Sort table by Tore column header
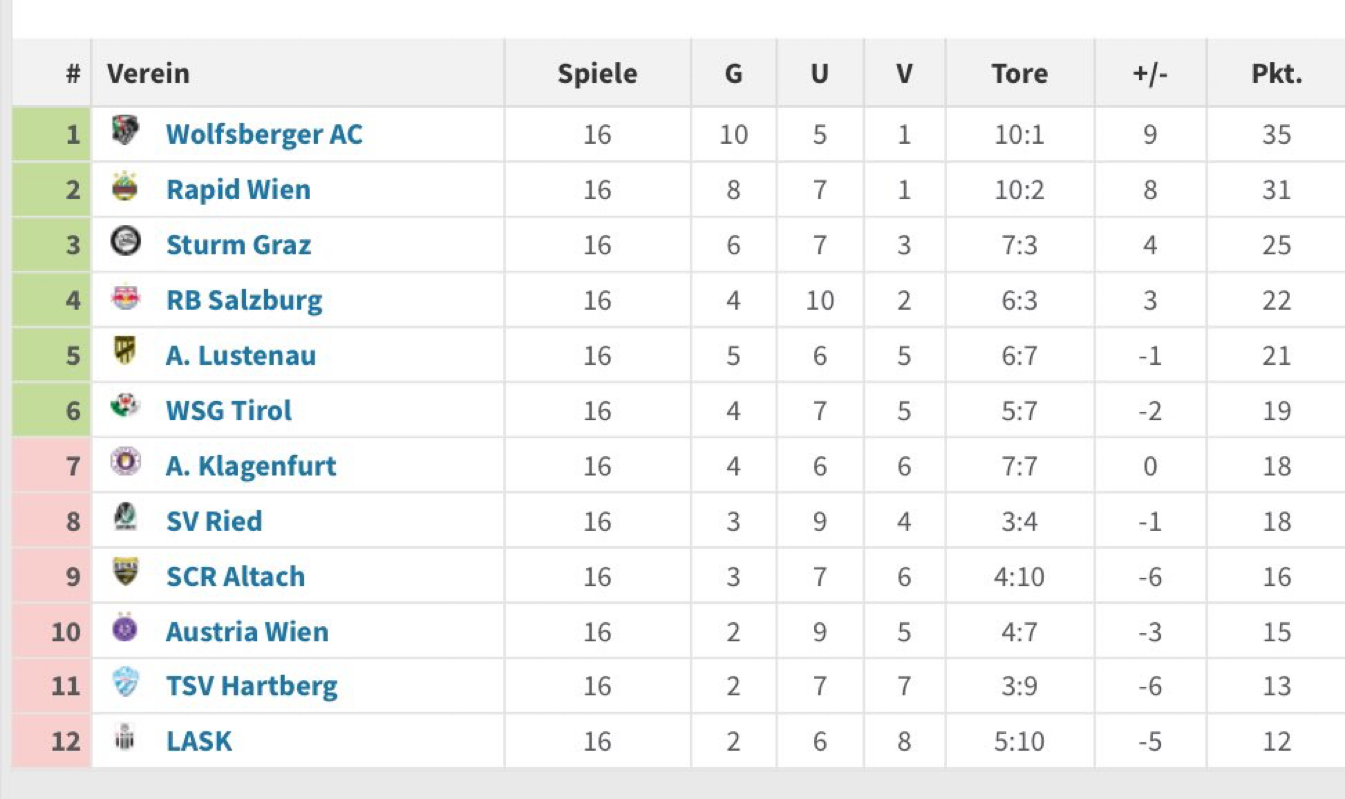This screenshot has width=1345, height=799. [x=1019, y=73]
